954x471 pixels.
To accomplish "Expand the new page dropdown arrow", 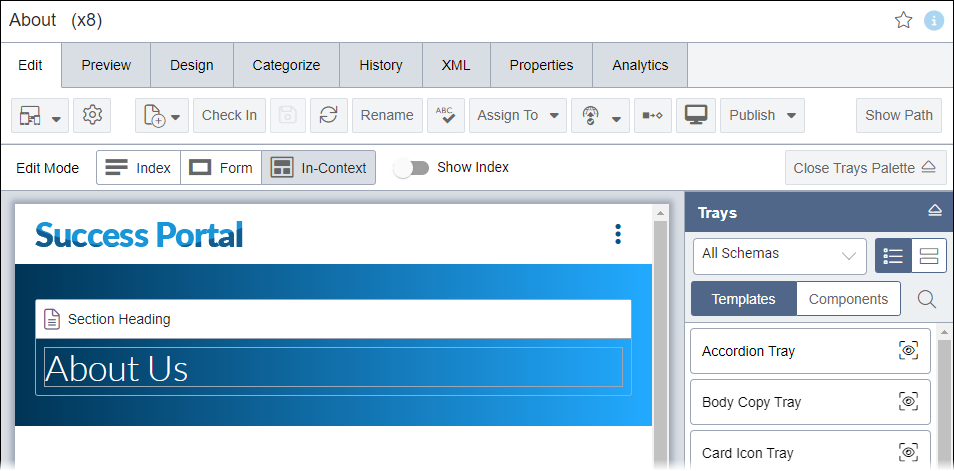I will click(176, 117).
